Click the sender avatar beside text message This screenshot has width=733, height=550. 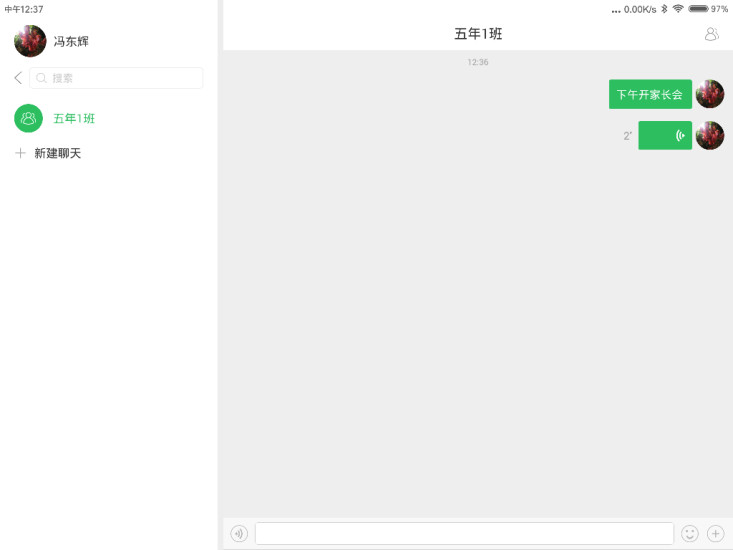point(710,94)
